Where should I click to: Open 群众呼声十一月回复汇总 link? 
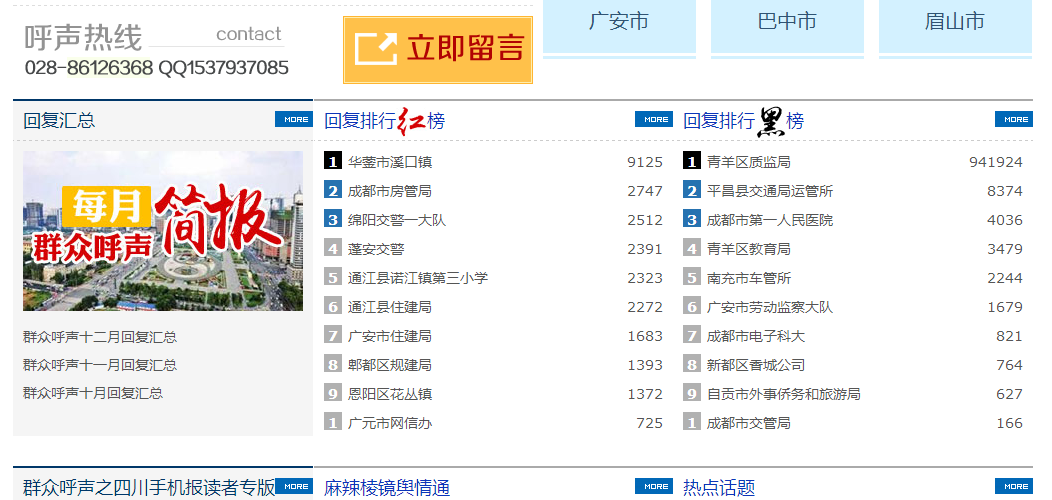[x=100, y=365]
